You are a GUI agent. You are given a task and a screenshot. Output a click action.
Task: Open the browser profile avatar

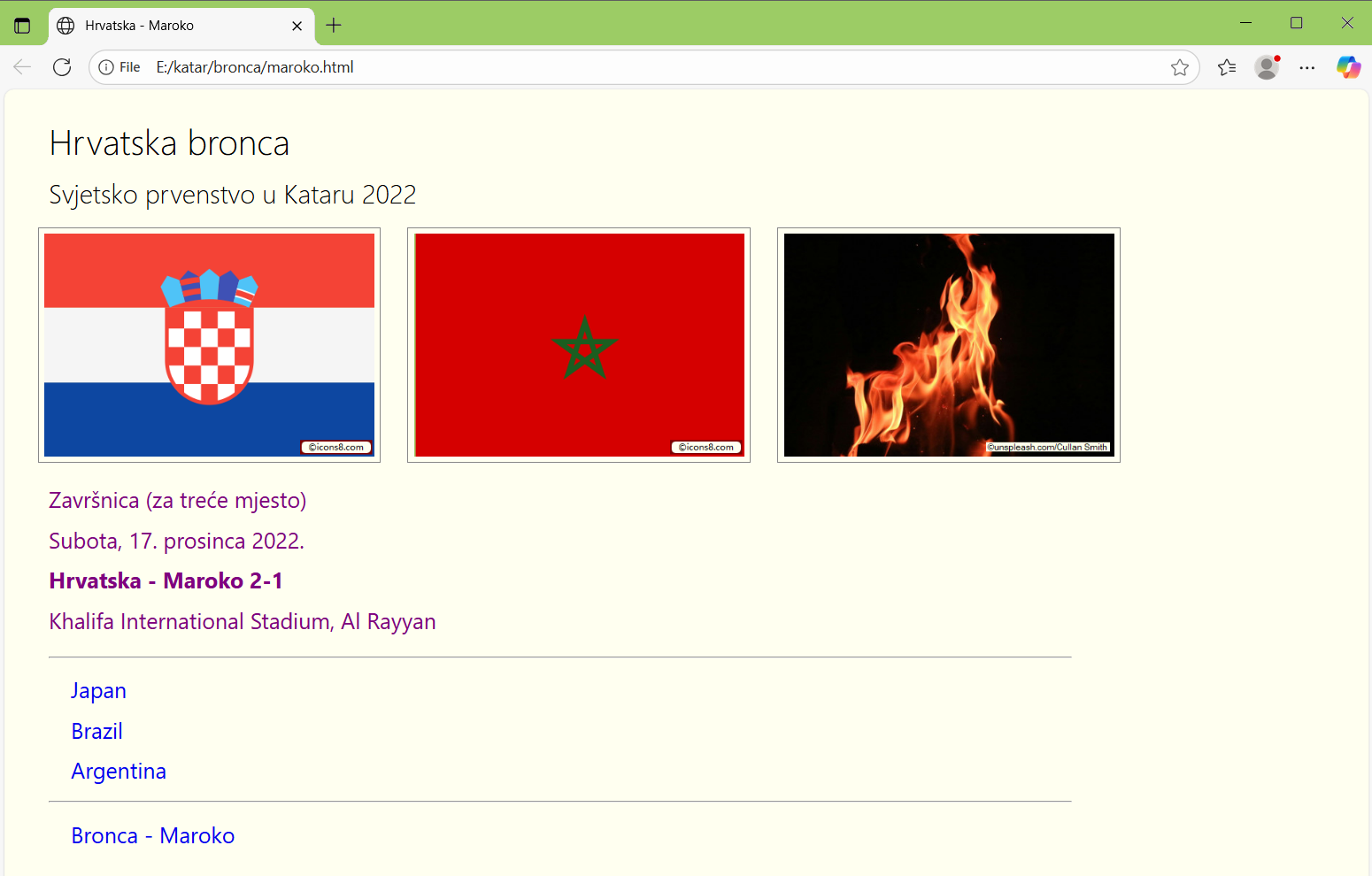pos(1268,67)
